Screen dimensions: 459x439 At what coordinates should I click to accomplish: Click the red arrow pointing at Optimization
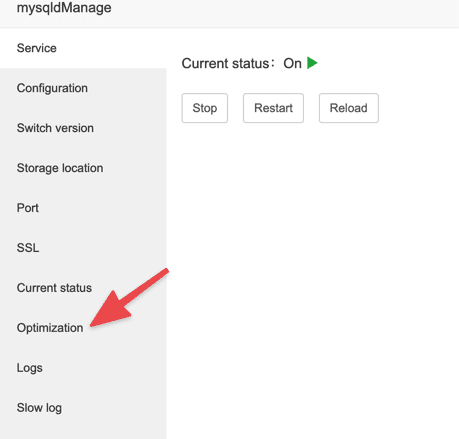(129, 298)
